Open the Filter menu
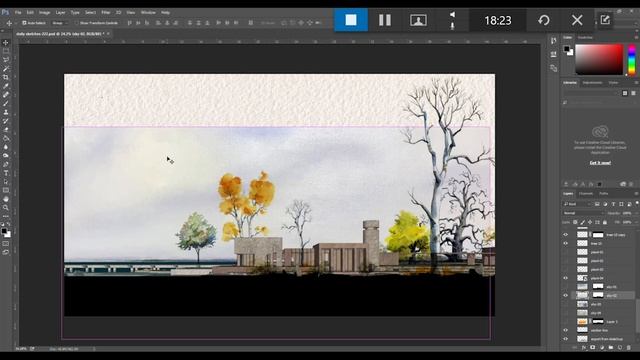Viewport: 640px width, 360px height. click(106, 13)
